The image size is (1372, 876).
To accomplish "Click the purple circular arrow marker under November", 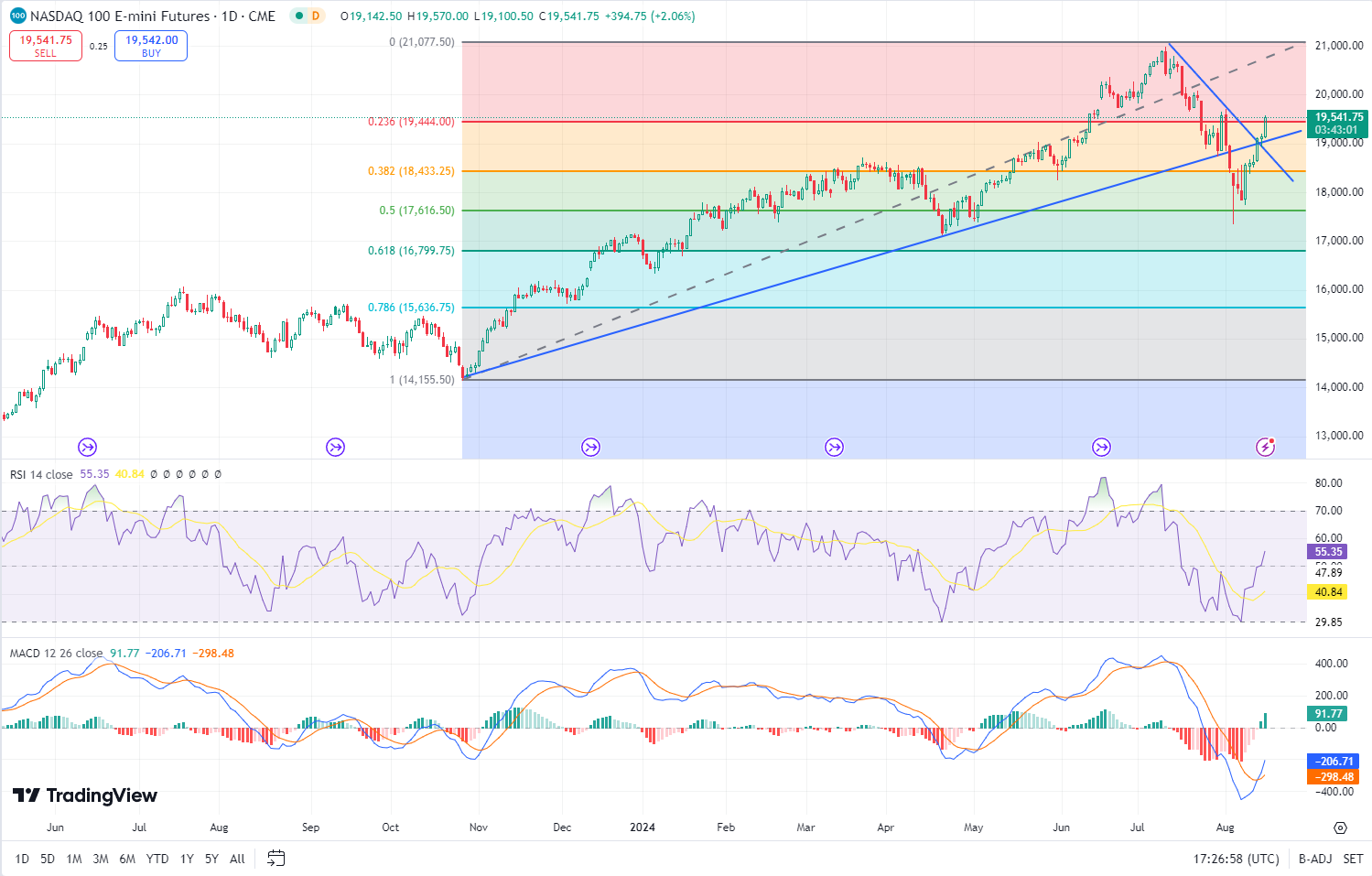I will (x=590, y=447).
